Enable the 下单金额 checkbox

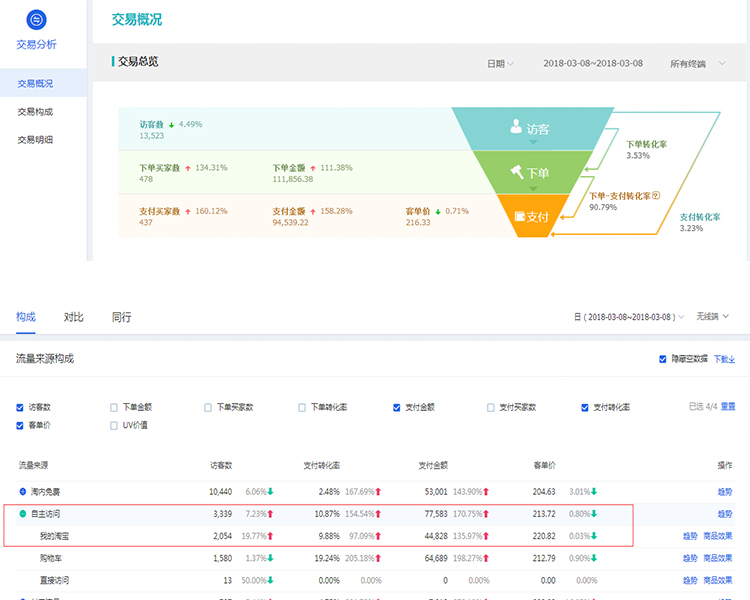pyautogui.click(x=114, y=408)
